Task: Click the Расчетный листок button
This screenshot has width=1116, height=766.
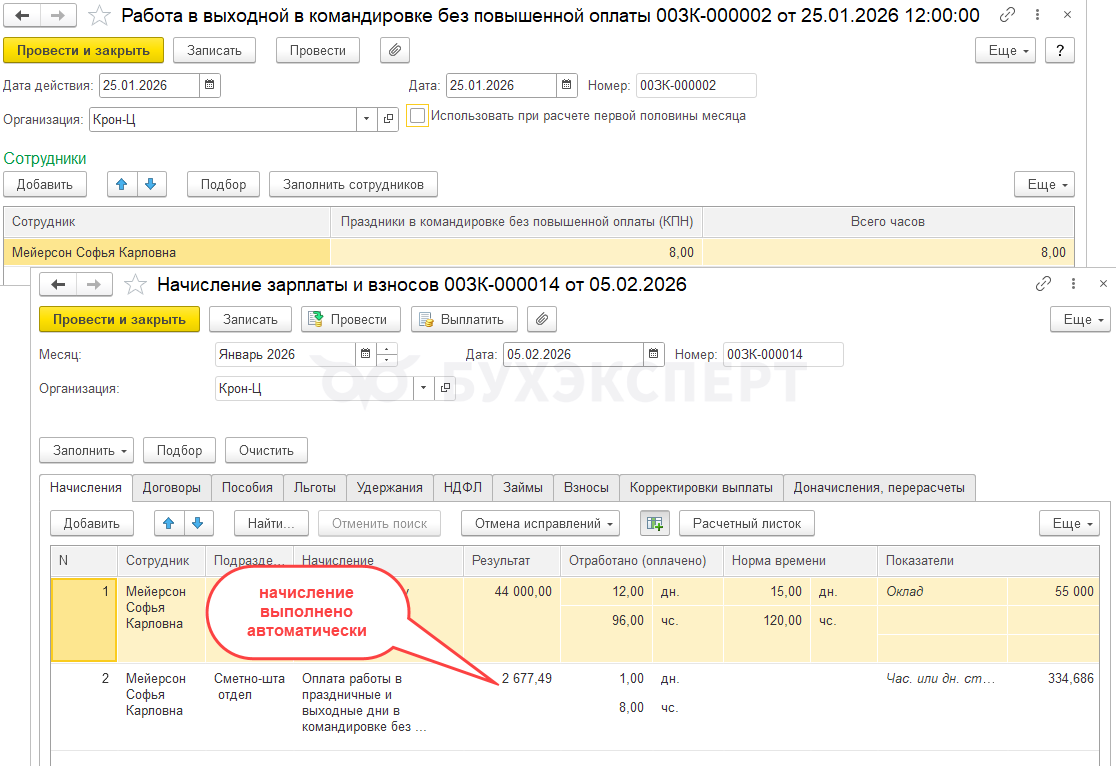Action: pyautogui.click(x=746, y=523)
